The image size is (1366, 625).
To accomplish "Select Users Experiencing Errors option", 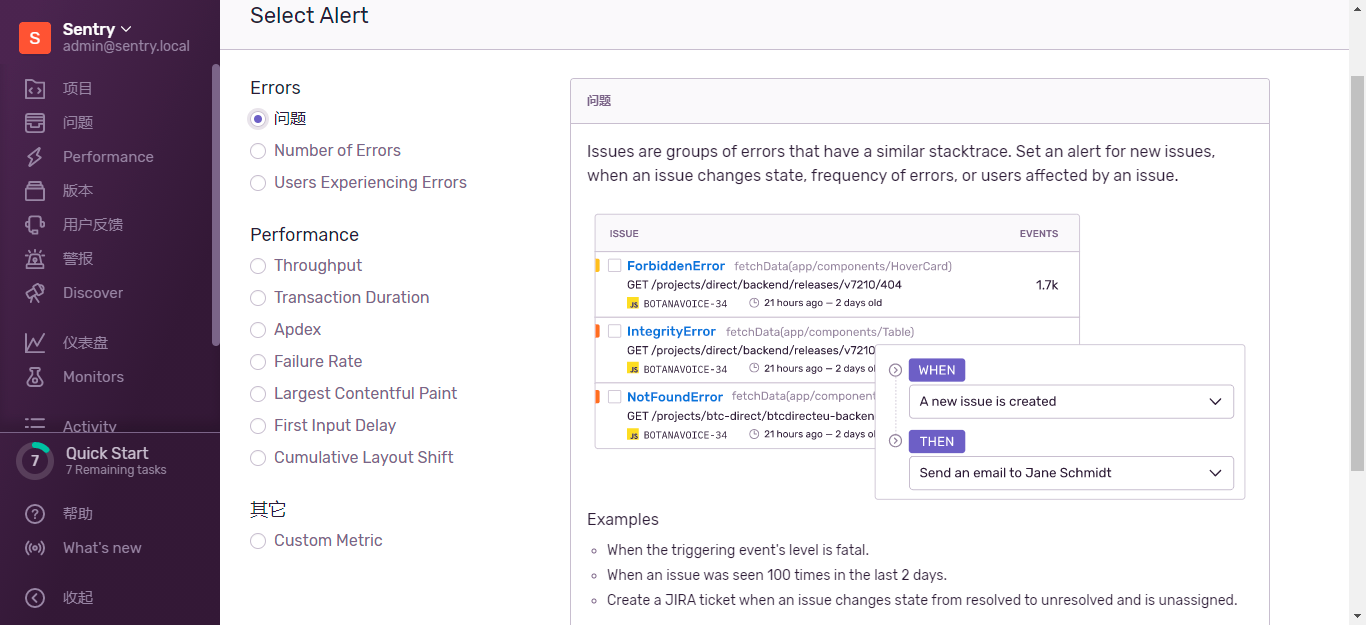I will [x=258, y=183].
